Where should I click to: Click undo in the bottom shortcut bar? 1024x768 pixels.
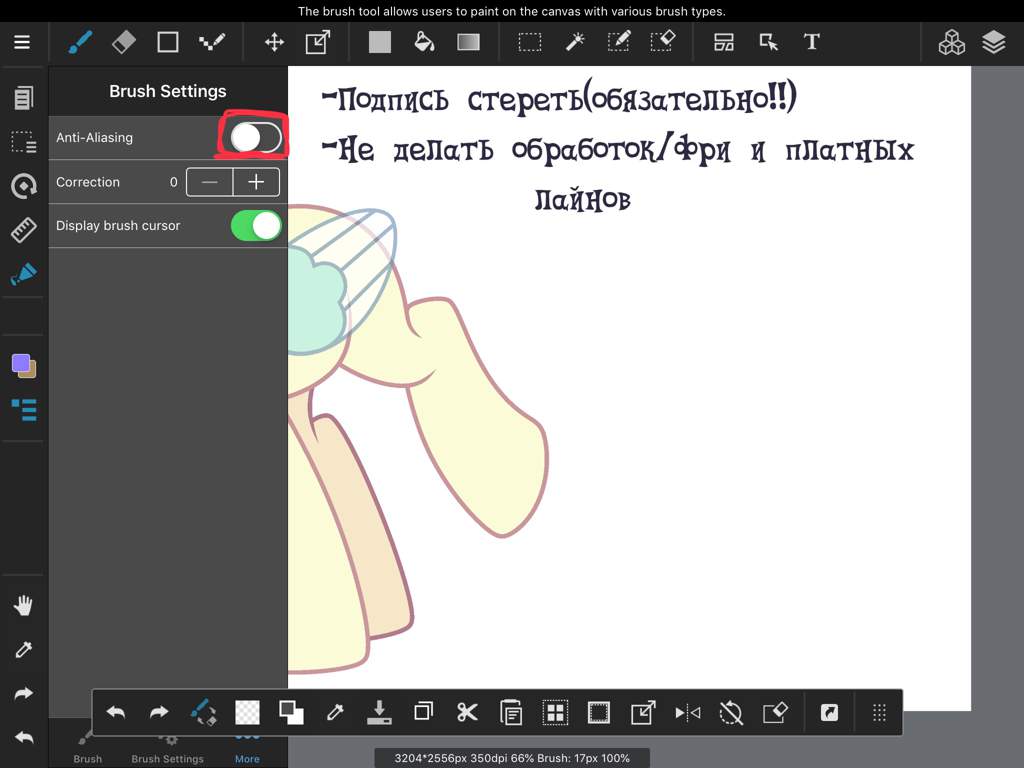pyautogui.click(x=116, y=712)
